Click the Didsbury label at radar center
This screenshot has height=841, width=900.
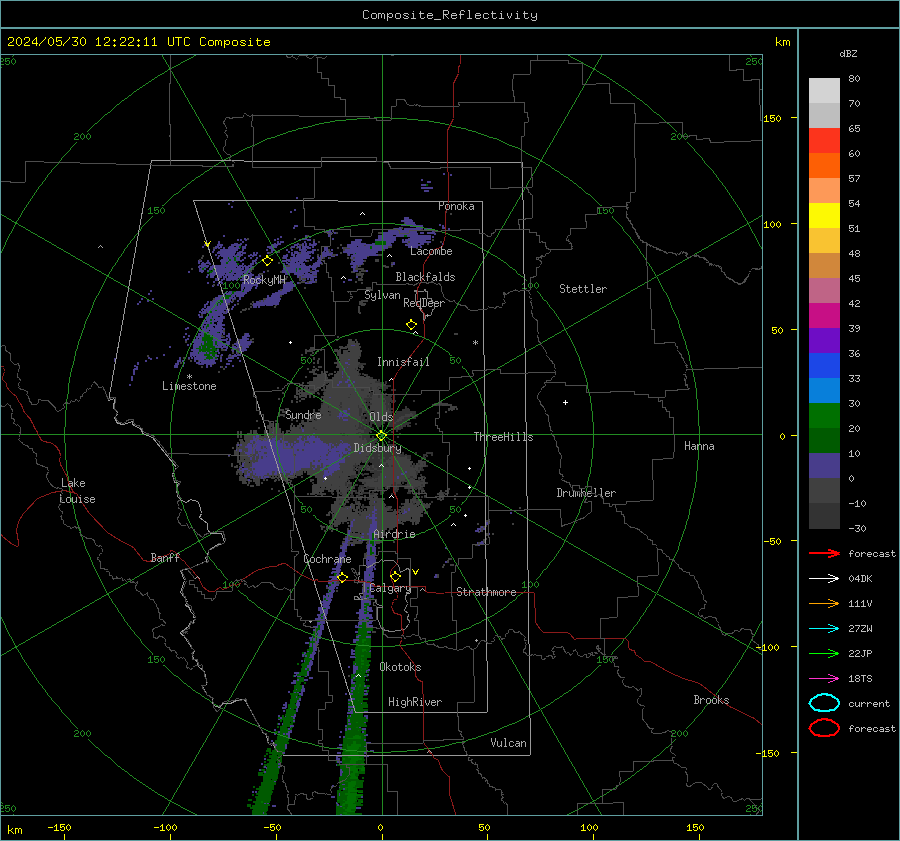[x=377, y=448]
